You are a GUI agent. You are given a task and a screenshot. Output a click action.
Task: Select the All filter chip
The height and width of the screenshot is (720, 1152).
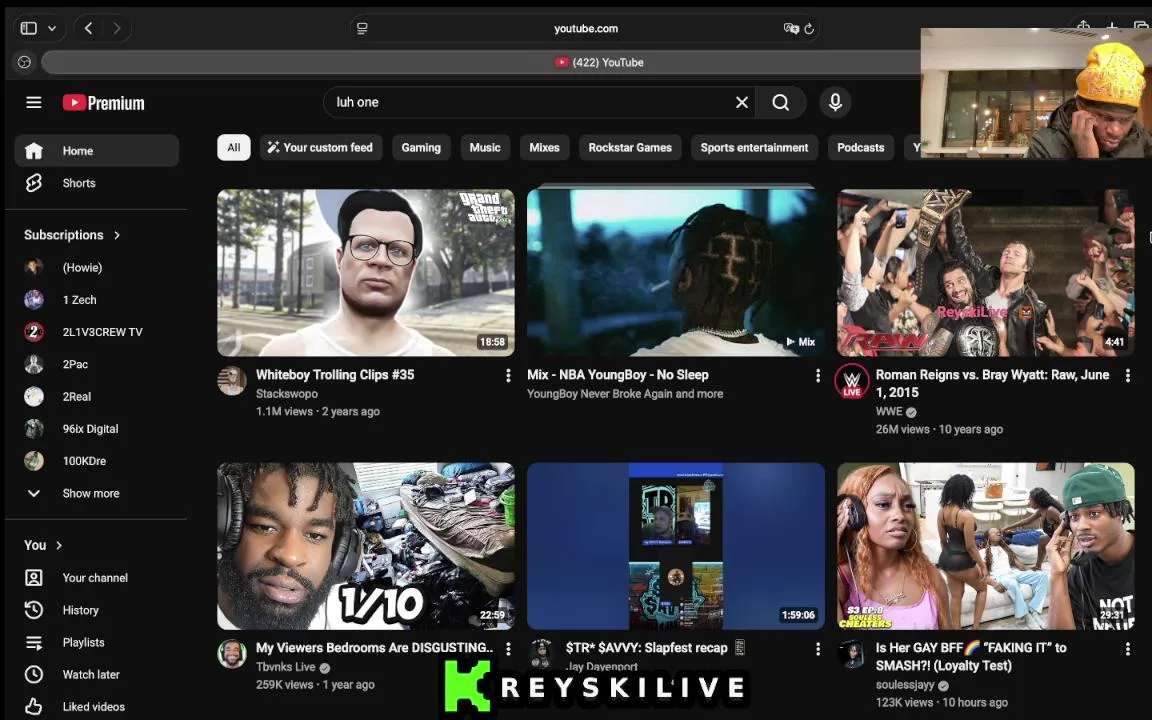[x=234, y=148]
